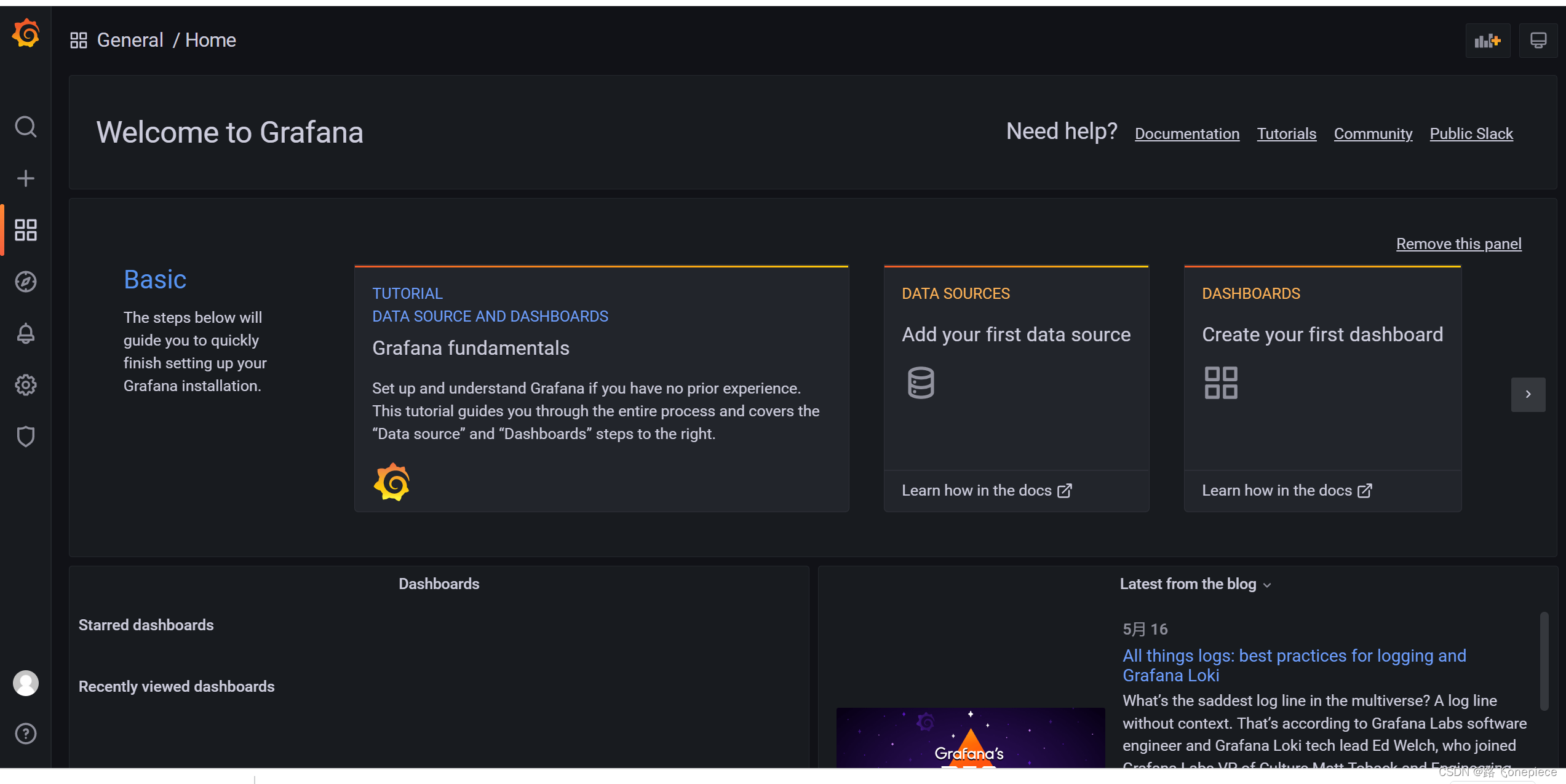Image resolution: width=1566 pixels, height=784 pixels.
Task: Open the Help question mark icon
Action: click(x=25, y=734)
